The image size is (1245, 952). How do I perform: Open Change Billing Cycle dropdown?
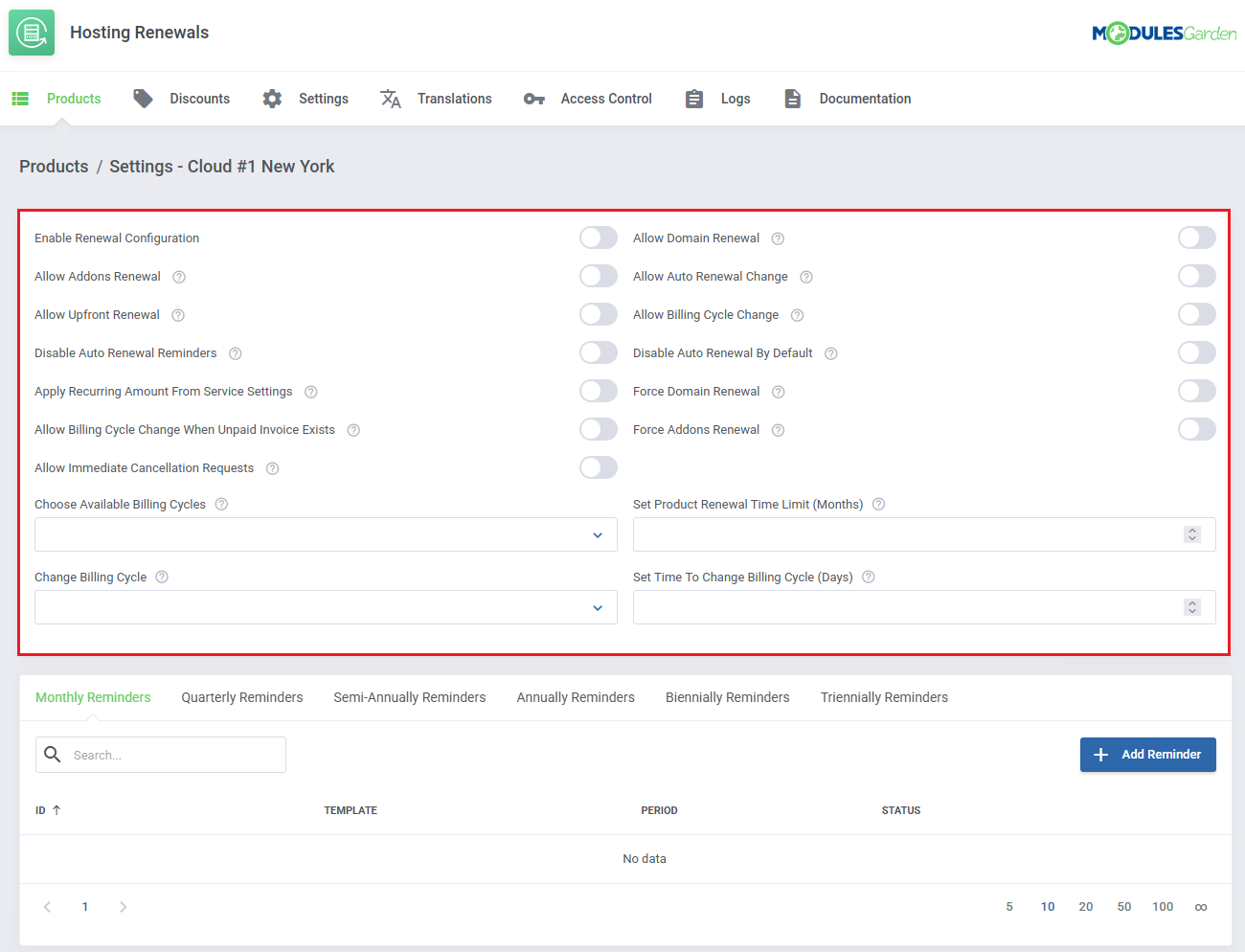pos(326,607)
